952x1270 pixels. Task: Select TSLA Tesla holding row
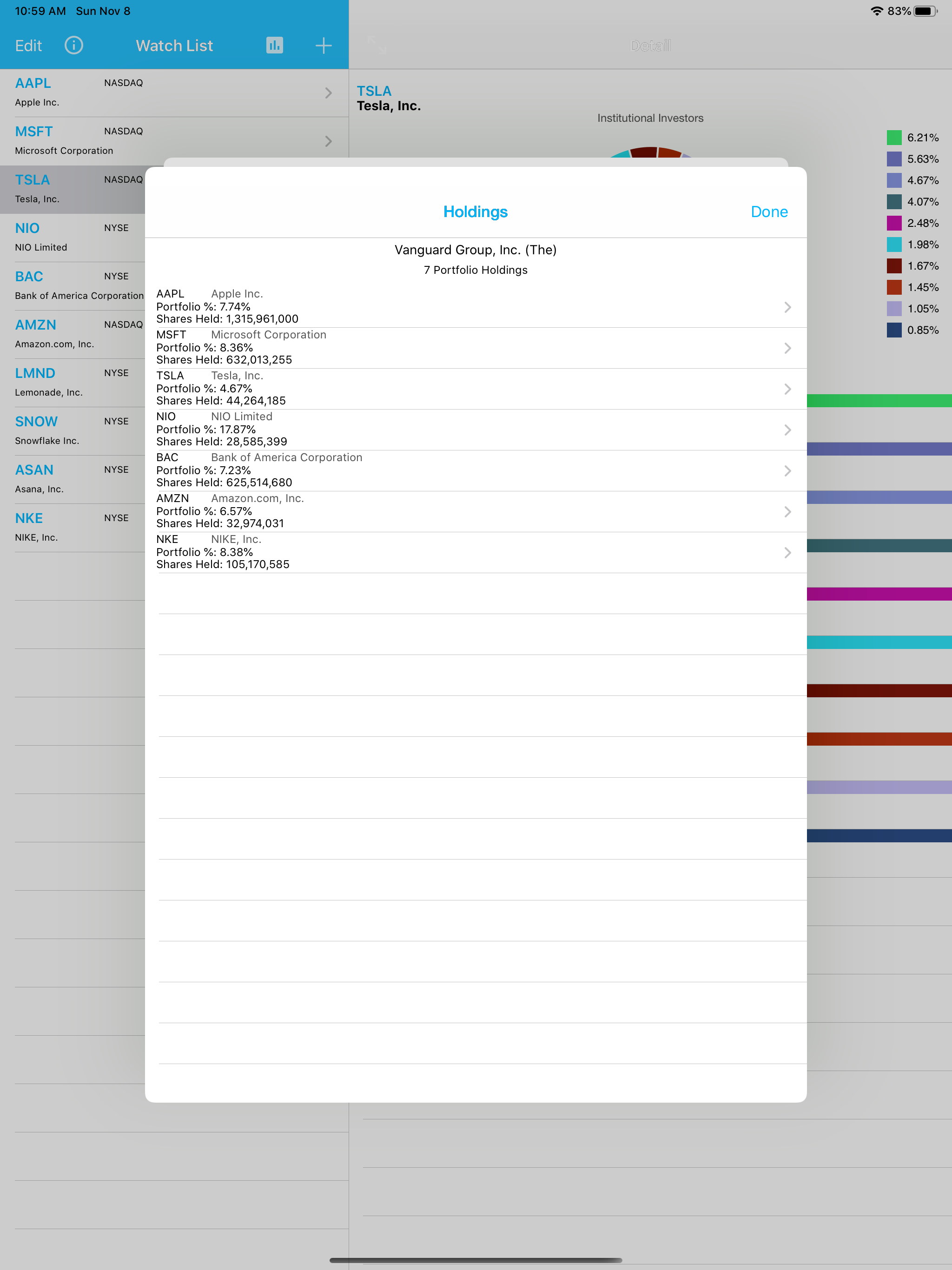click(476, 389)
